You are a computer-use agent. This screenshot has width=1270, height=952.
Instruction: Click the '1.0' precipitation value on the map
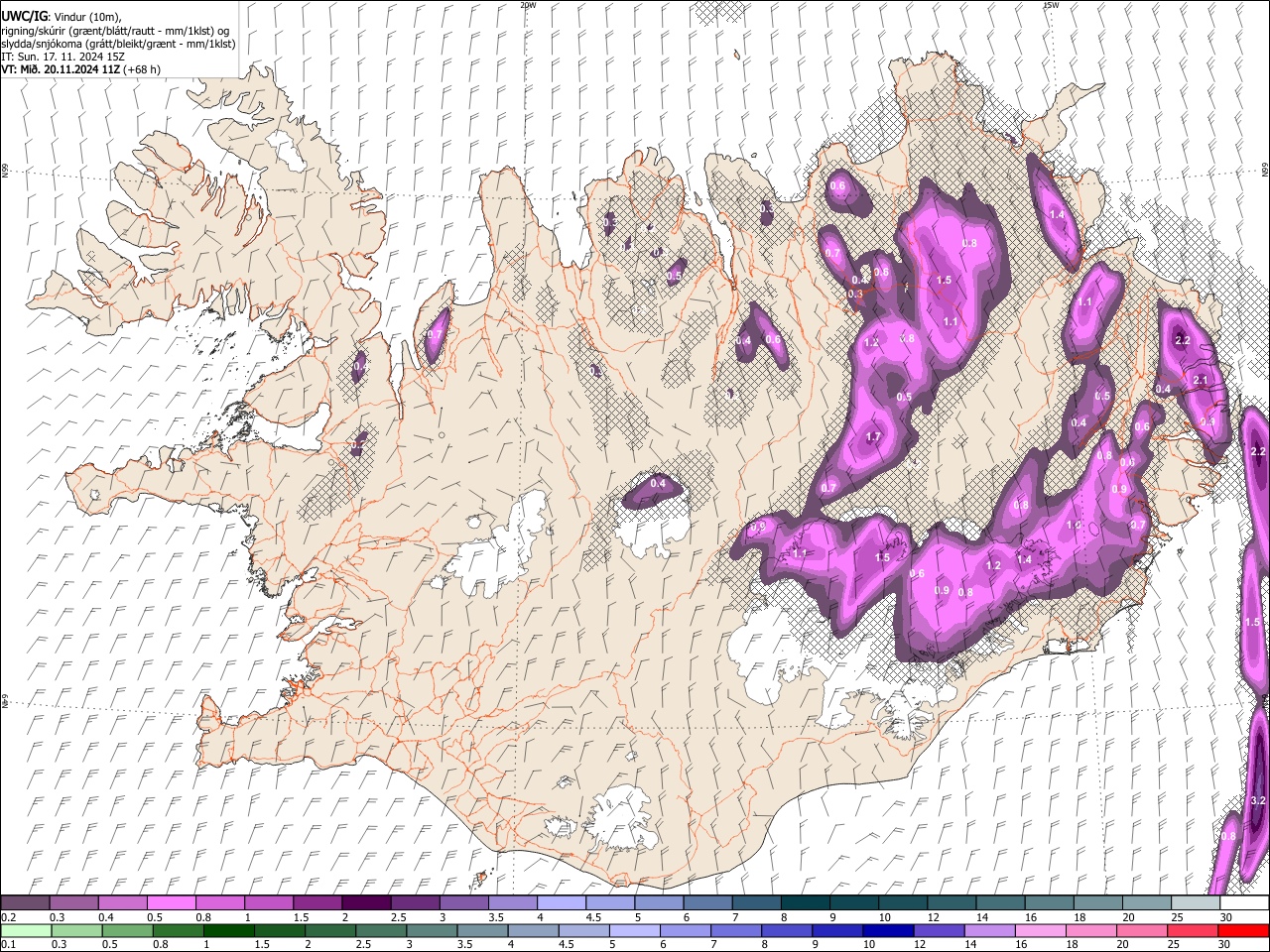(x=1073, y=525)
